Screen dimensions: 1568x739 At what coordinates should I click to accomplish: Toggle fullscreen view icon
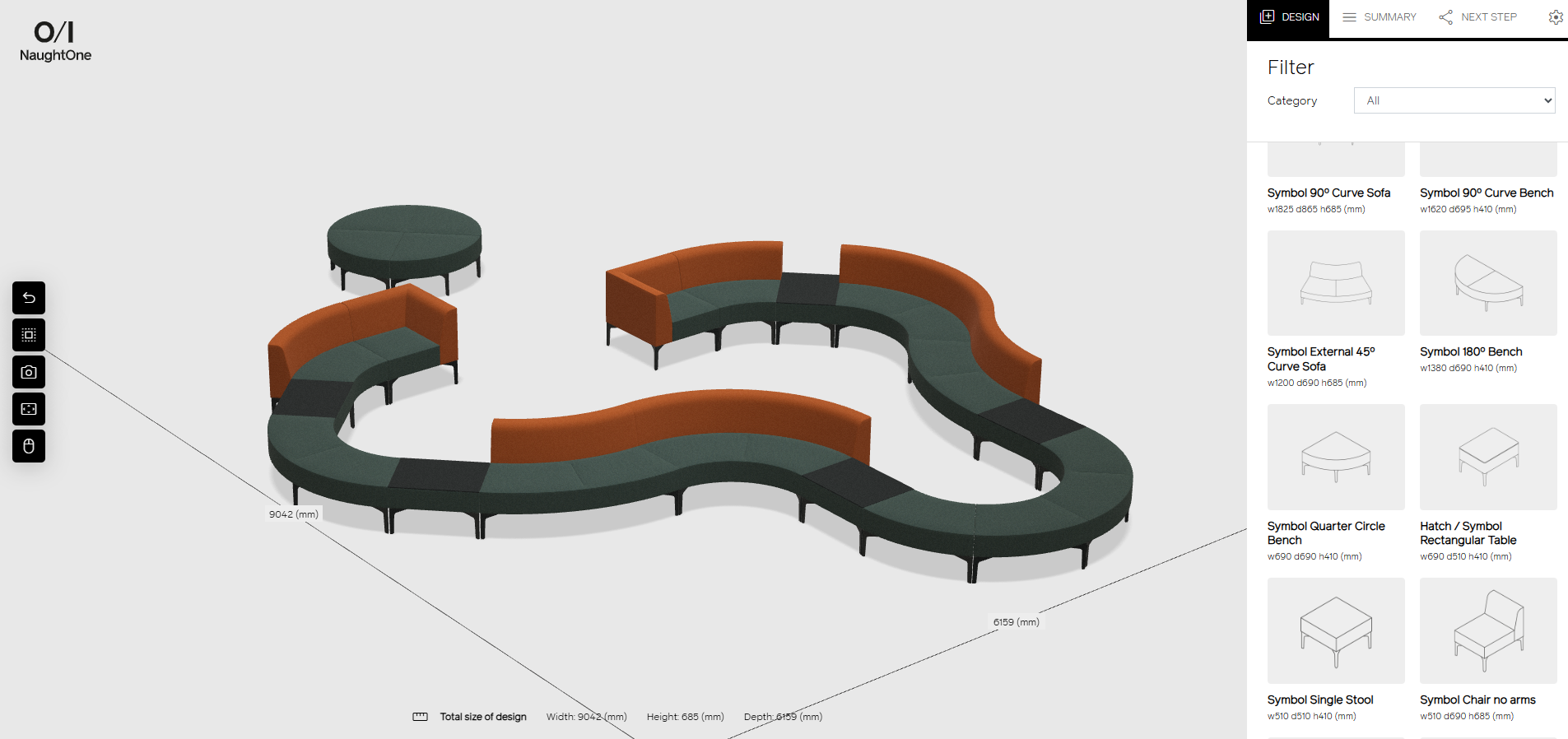29,409
